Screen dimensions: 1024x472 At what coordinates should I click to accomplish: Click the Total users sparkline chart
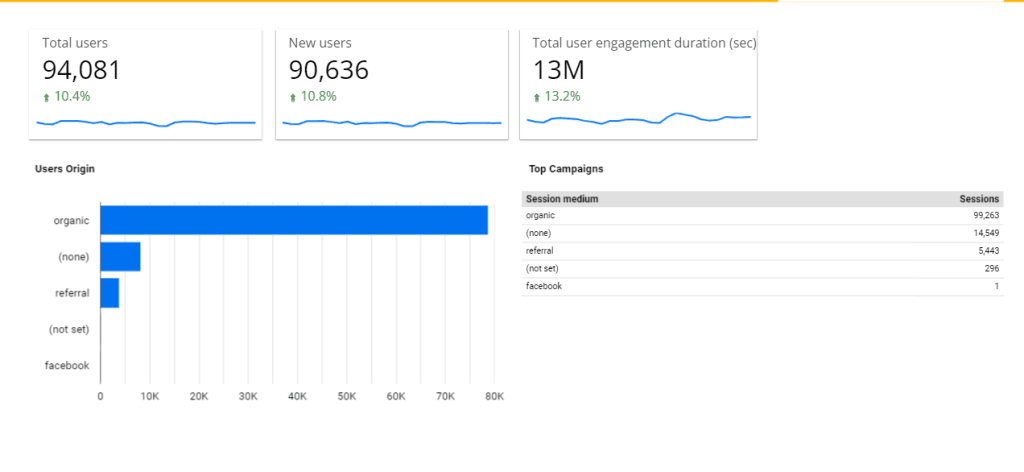[146, 123]
